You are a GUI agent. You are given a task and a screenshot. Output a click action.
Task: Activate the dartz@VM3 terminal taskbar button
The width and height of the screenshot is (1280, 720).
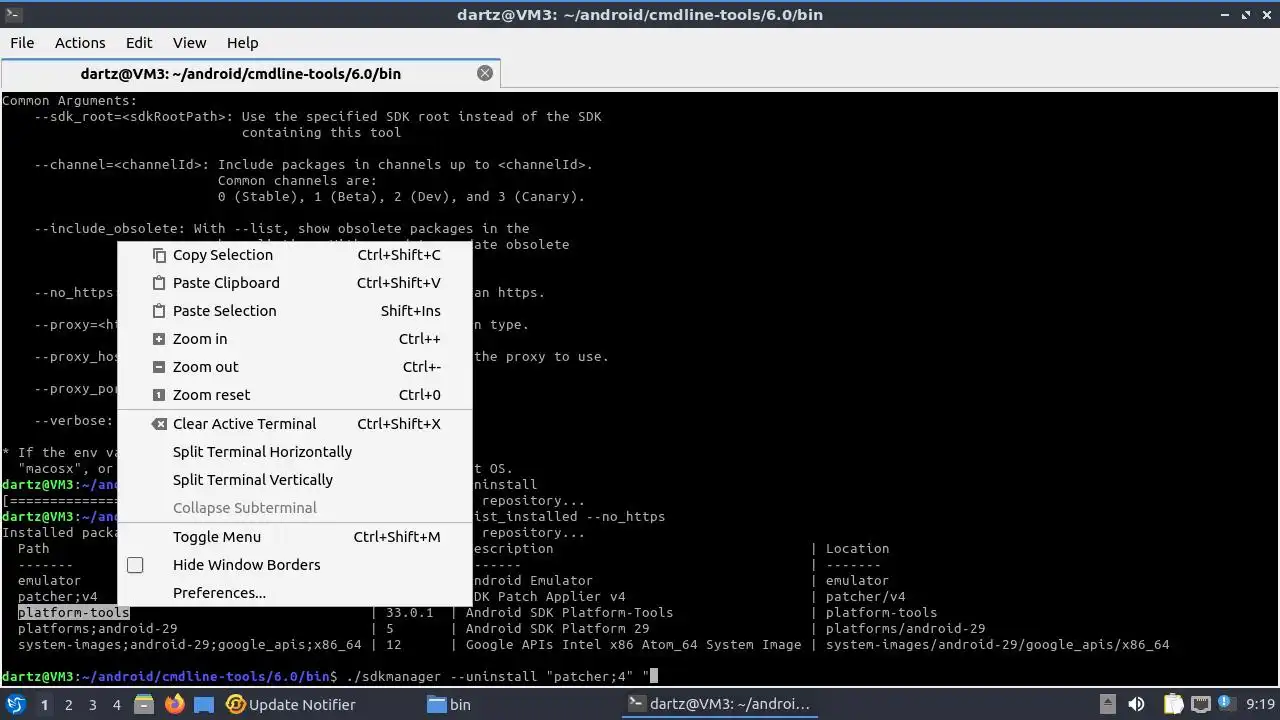(x=720, y=704)
